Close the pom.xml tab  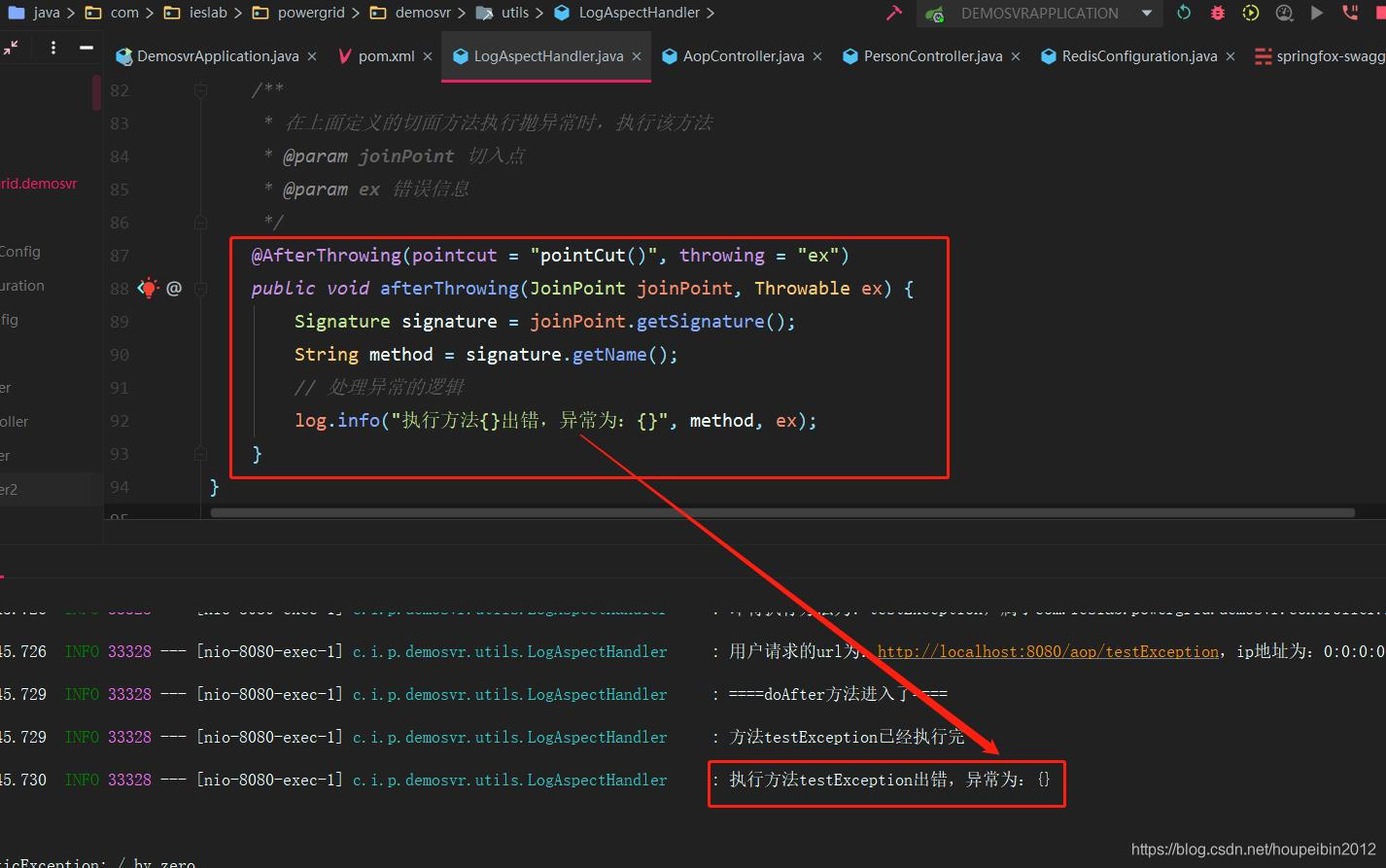click(428, 56)
